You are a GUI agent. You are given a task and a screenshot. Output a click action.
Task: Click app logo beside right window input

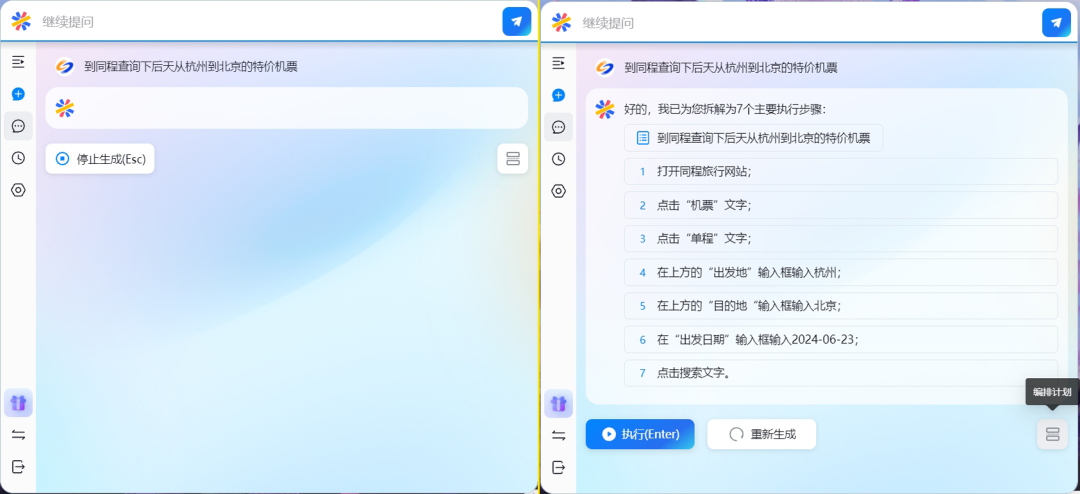[561, 22]
